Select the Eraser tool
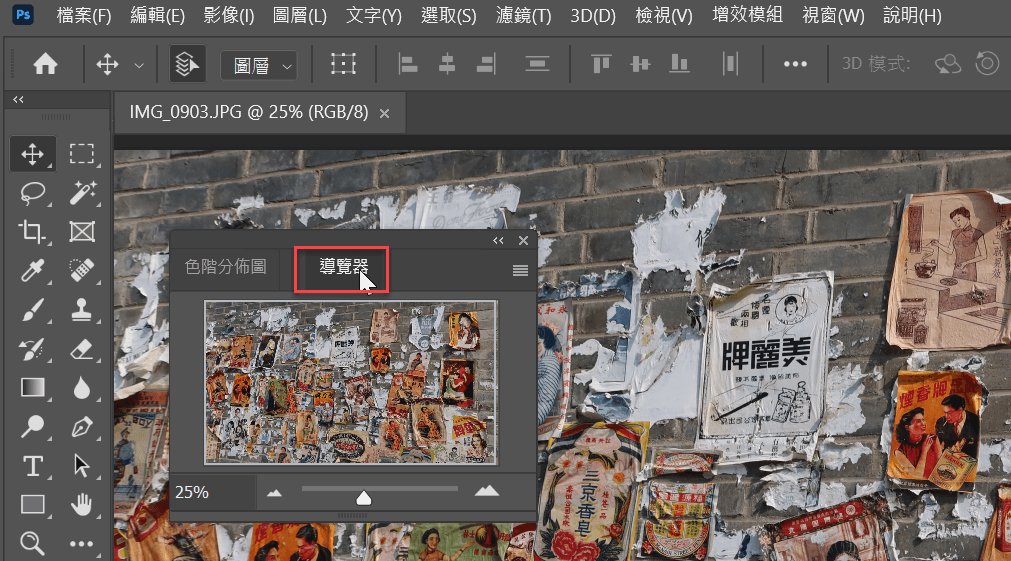The height and width of the screenshot is (561, 1011). [82, 349]
